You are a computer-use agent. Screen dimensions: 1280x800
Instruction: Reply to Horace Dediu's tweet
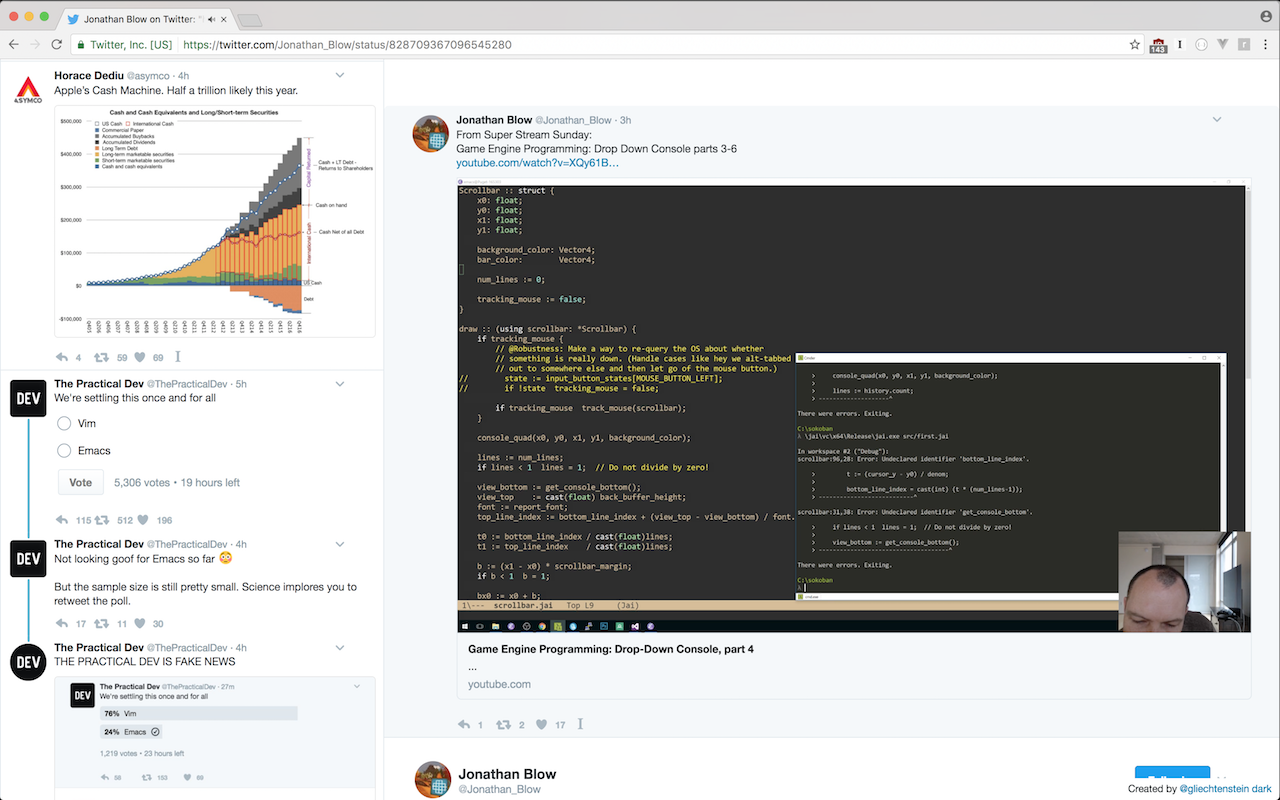pos(62,357)
